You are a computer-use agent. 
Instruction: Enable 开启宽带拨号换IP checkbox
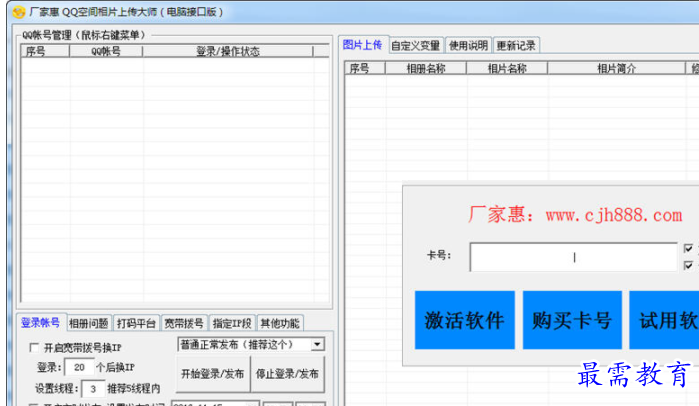click(x=34, y=347)
